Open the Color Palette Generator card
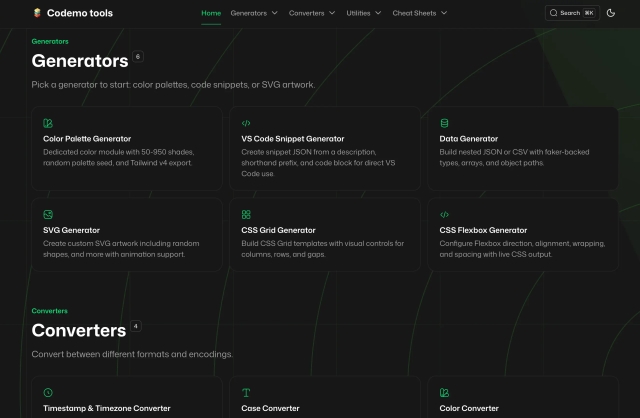The image size is (640, 418). pyautogui.click(x=127, y=149)
